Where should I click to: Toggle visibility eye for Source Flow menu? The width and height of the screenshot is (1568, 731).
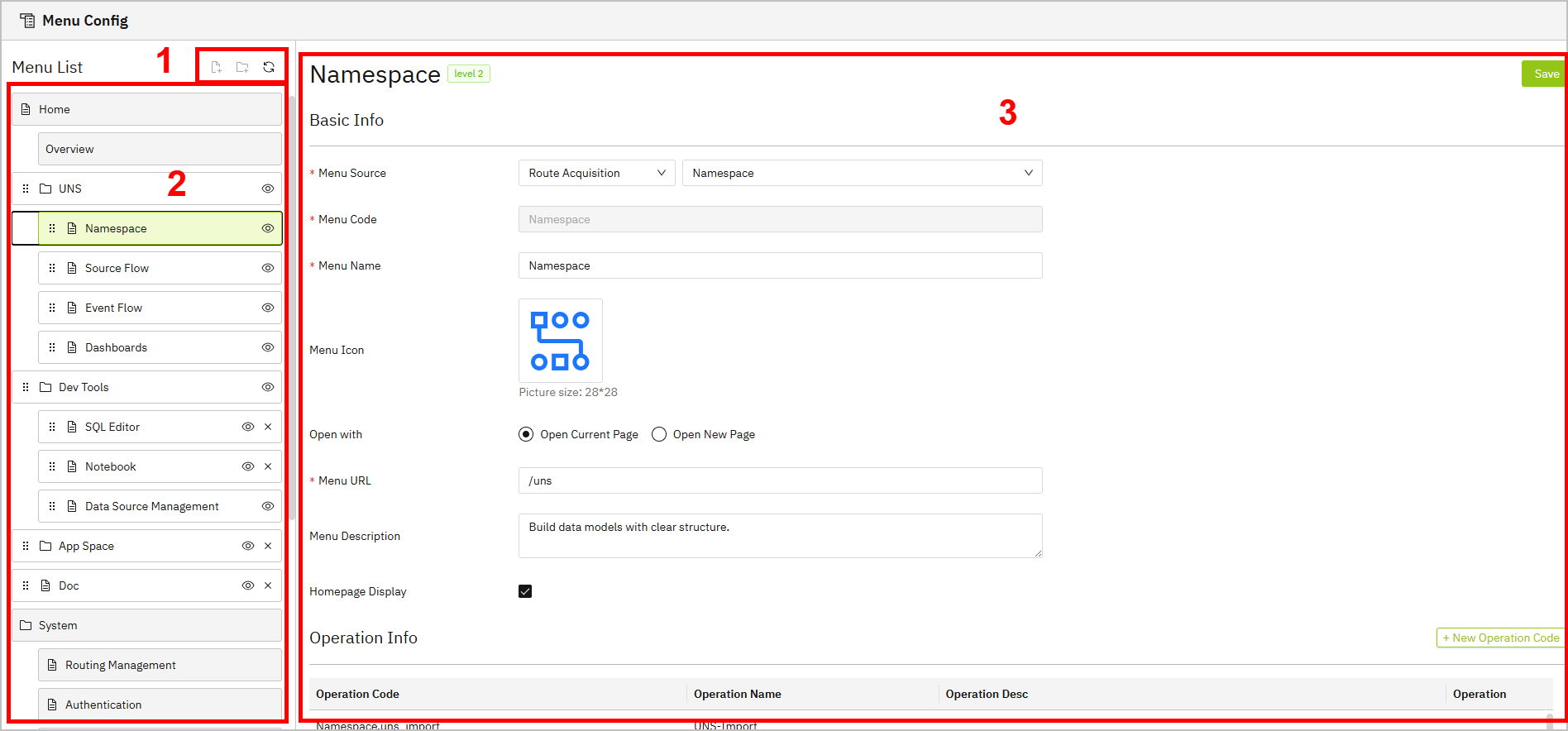pos(268,268)
